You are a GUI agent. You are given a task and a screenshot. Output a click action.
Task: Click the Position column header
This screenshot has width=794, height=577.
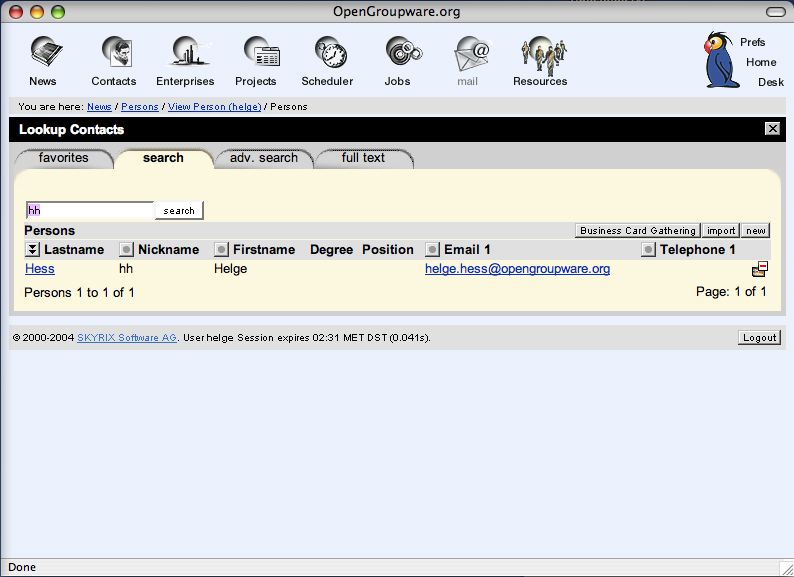pos(387,250)
